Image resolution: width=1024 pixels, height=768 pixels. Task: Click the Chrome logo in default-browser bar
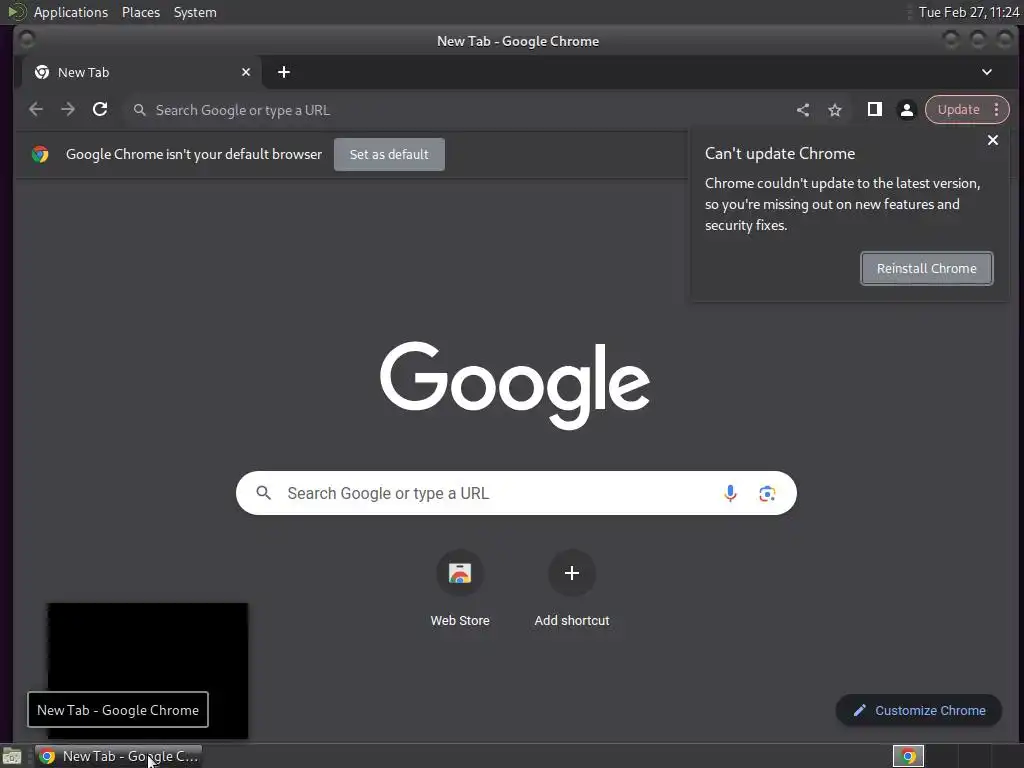(40, 154)
